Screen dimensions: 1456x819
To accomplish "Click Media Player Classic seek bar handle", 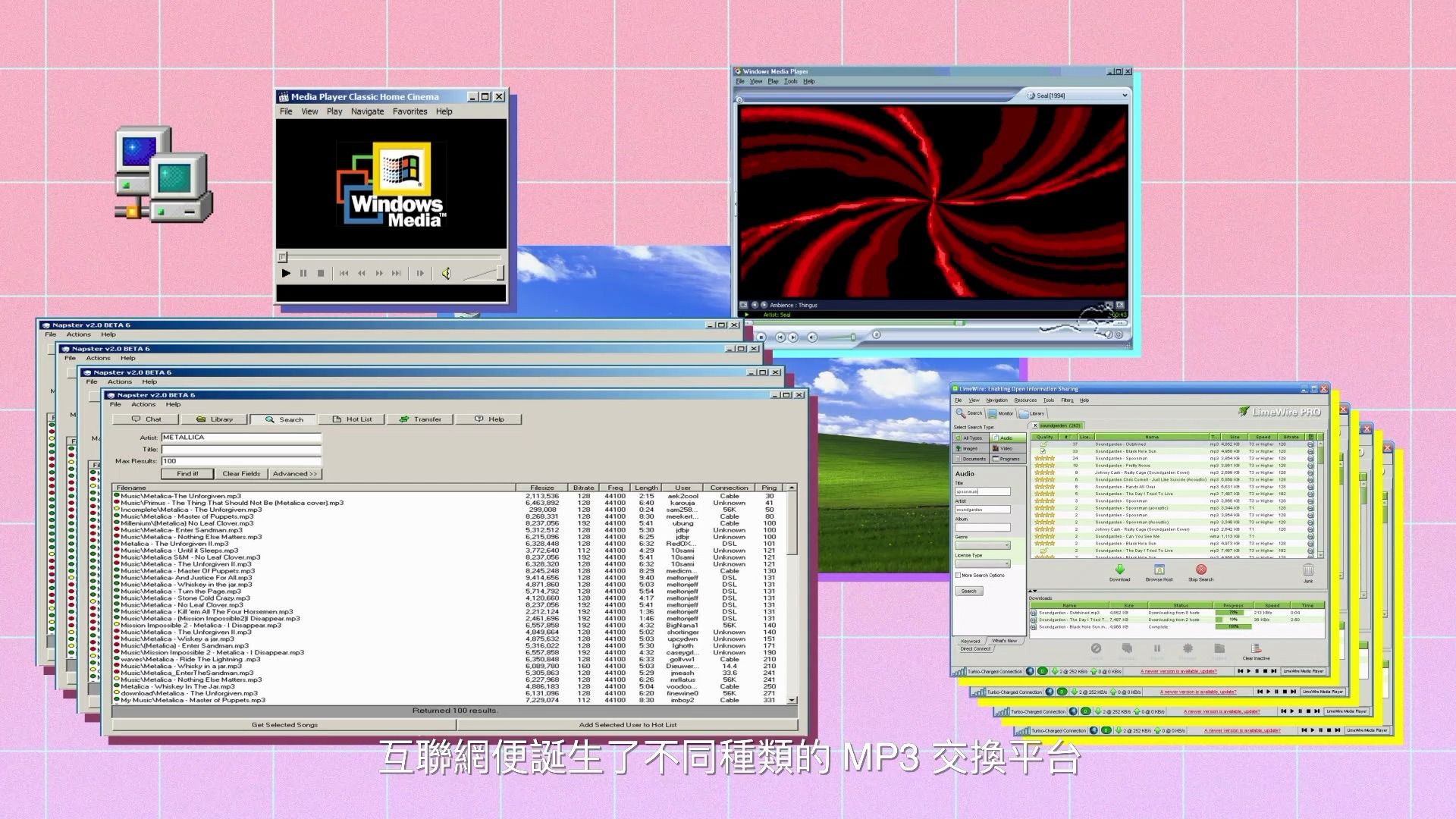I will pyautogui.click(x=282, y=257).
